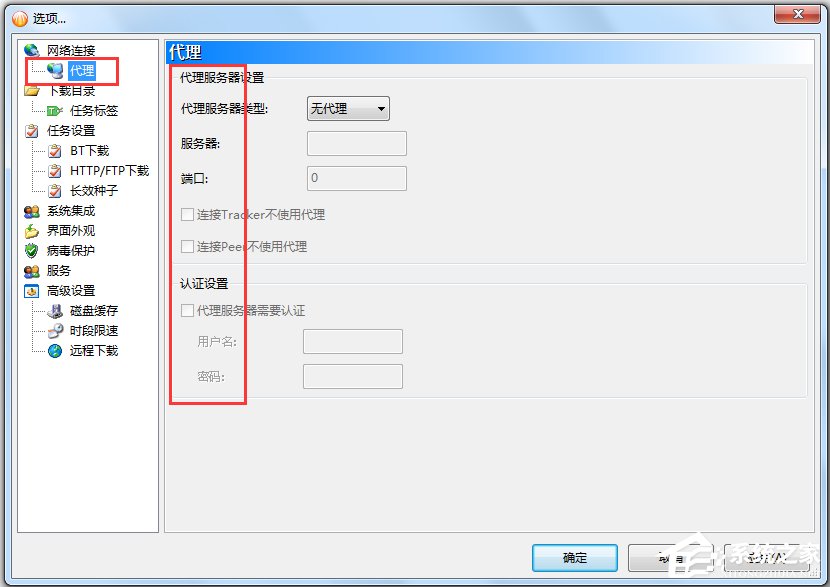Click the globe icon for 远程下载
This screenshot has width=830, height=587.
click(x=55, y=351)
